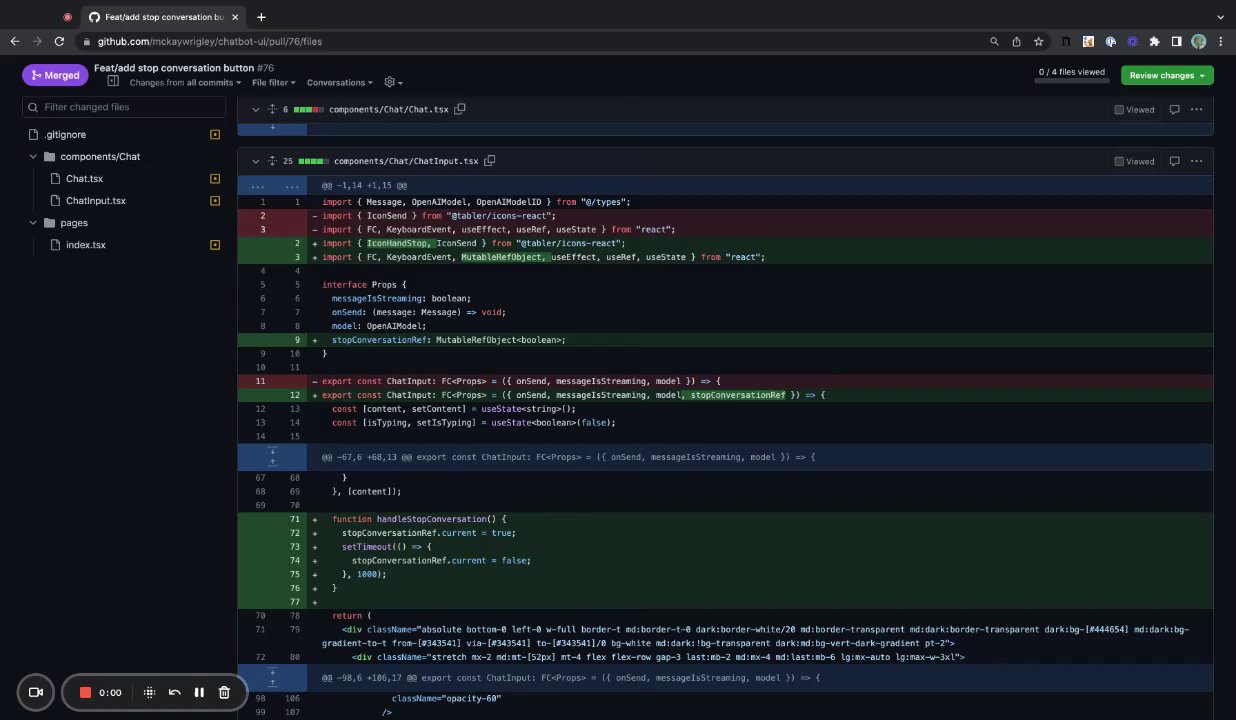Open the diff view settings gear

click(393, 82)
